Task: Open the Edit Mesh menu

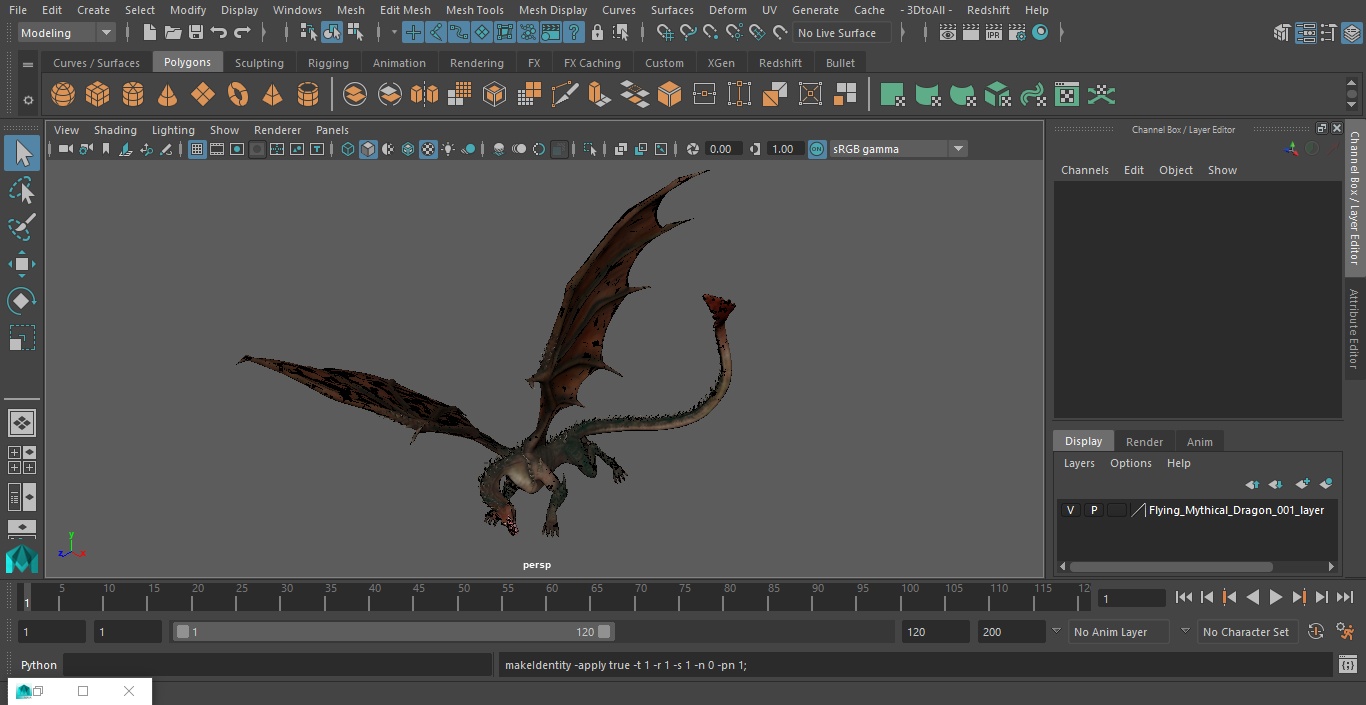Action: (405, 10)
